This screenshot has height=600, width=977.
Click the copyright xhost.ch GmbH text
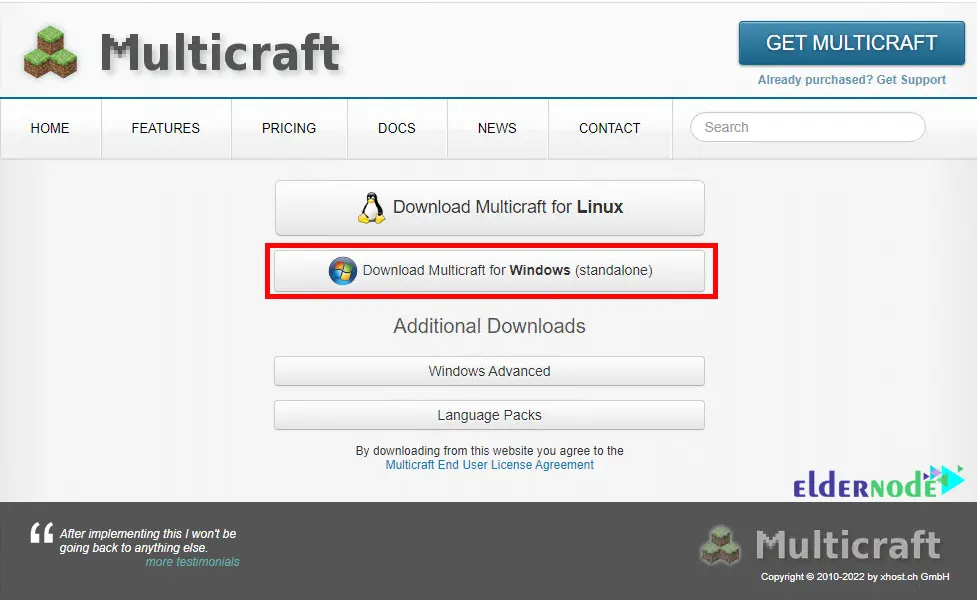tap(855, 577)
